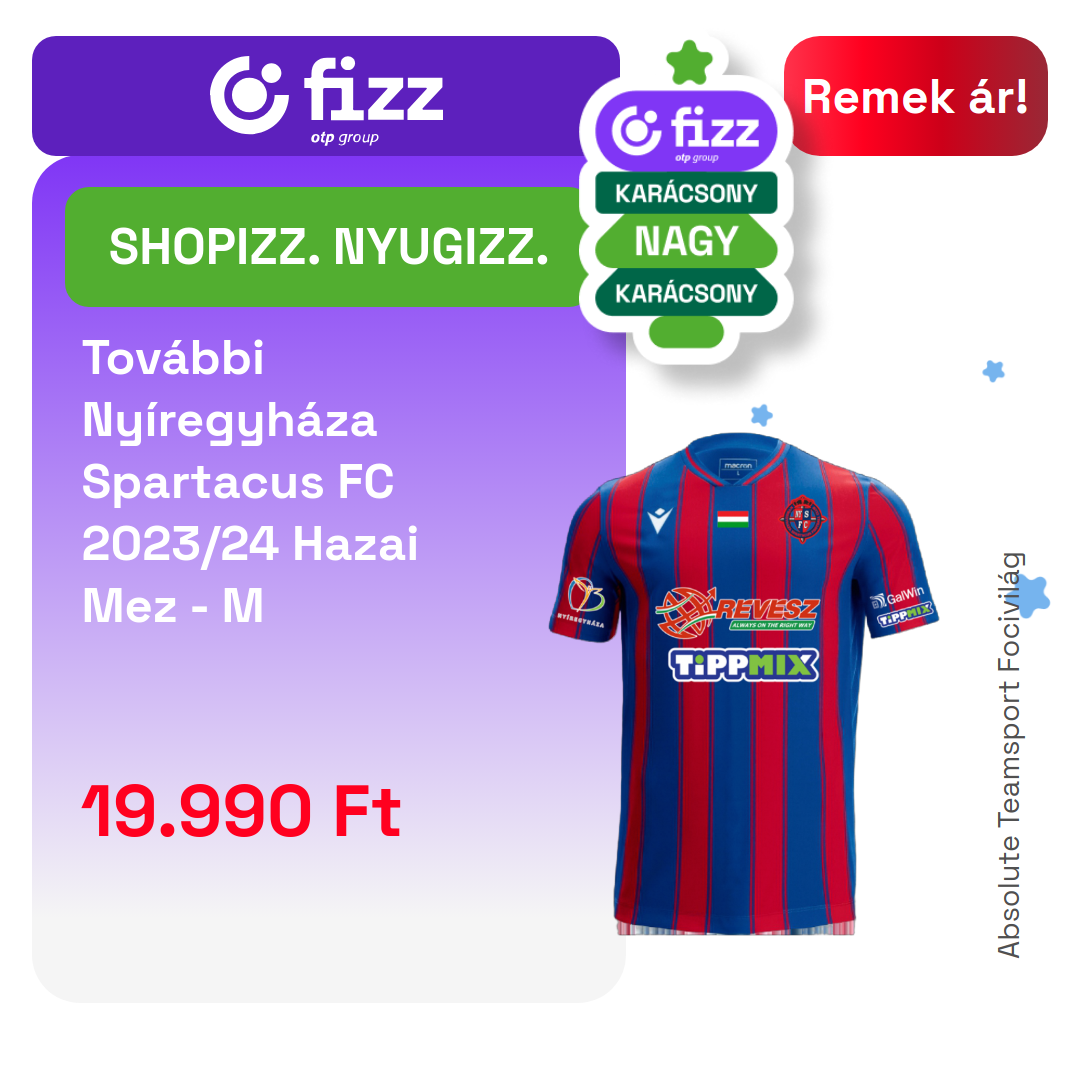
Task: Click the striped football jersey image
Action: [x=743, y=684]
